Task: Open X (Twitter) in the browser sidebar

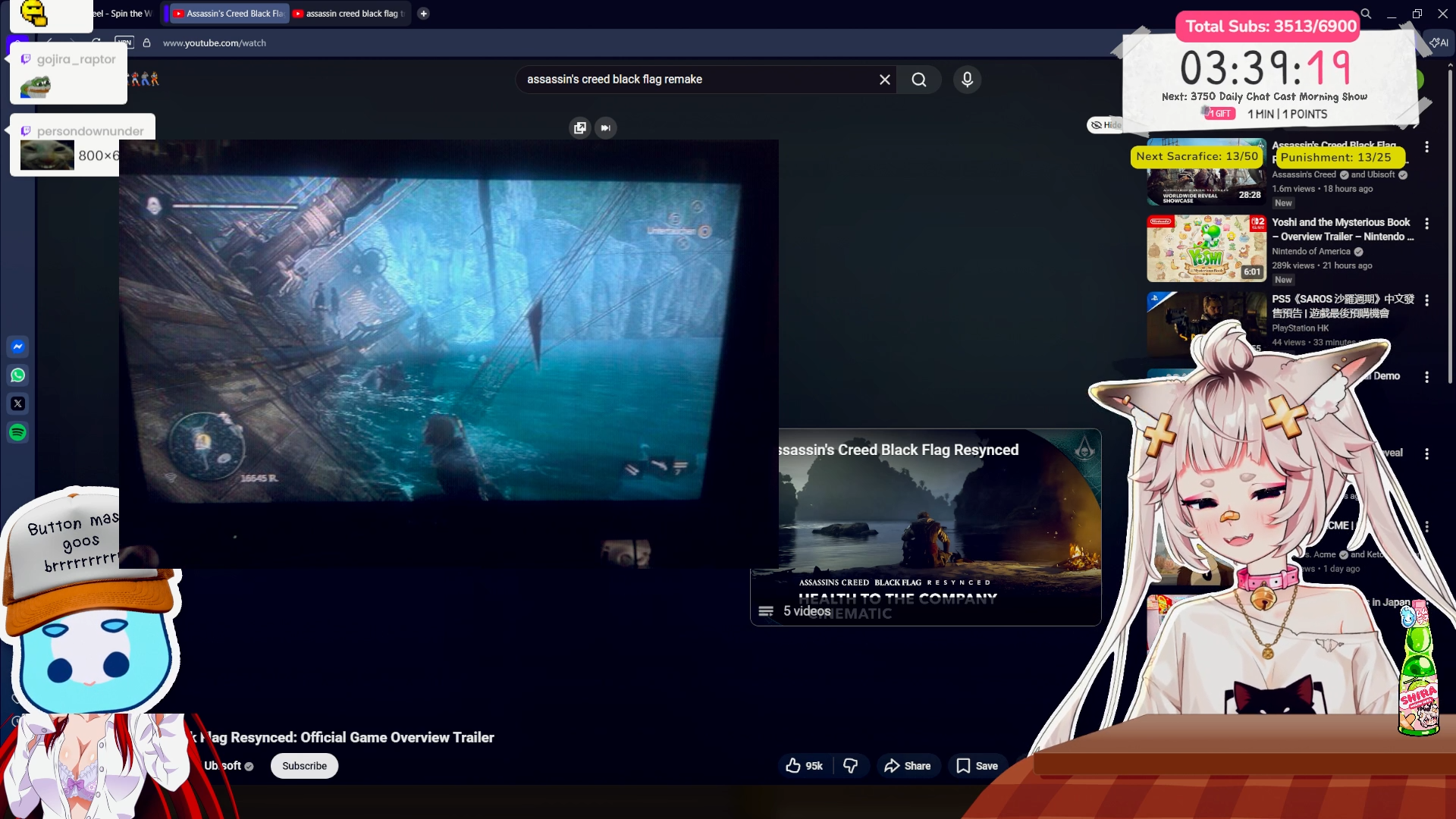Action: (x=18, y=403)
